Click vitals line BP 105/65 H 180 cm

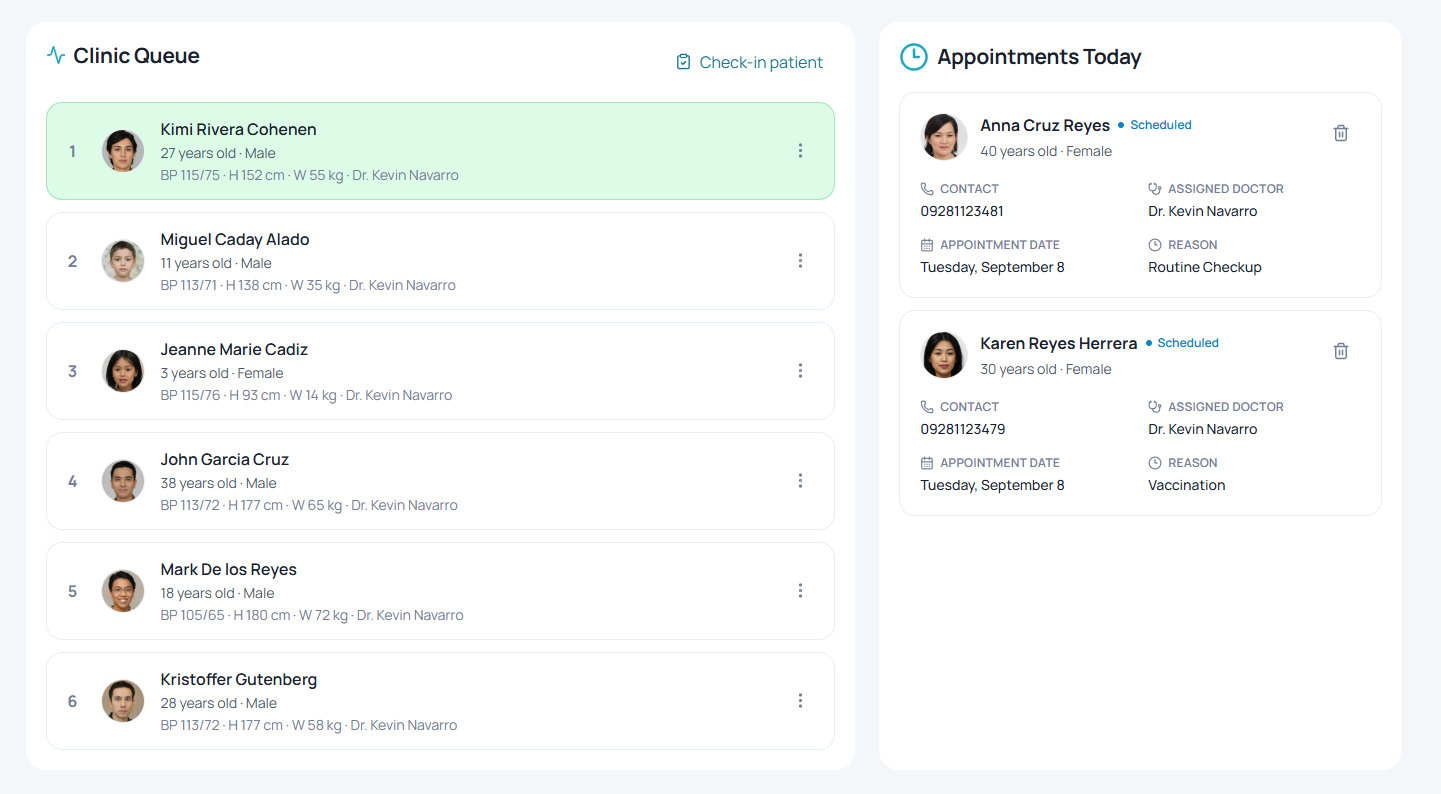pyautogui.click(x=312, y=615)
